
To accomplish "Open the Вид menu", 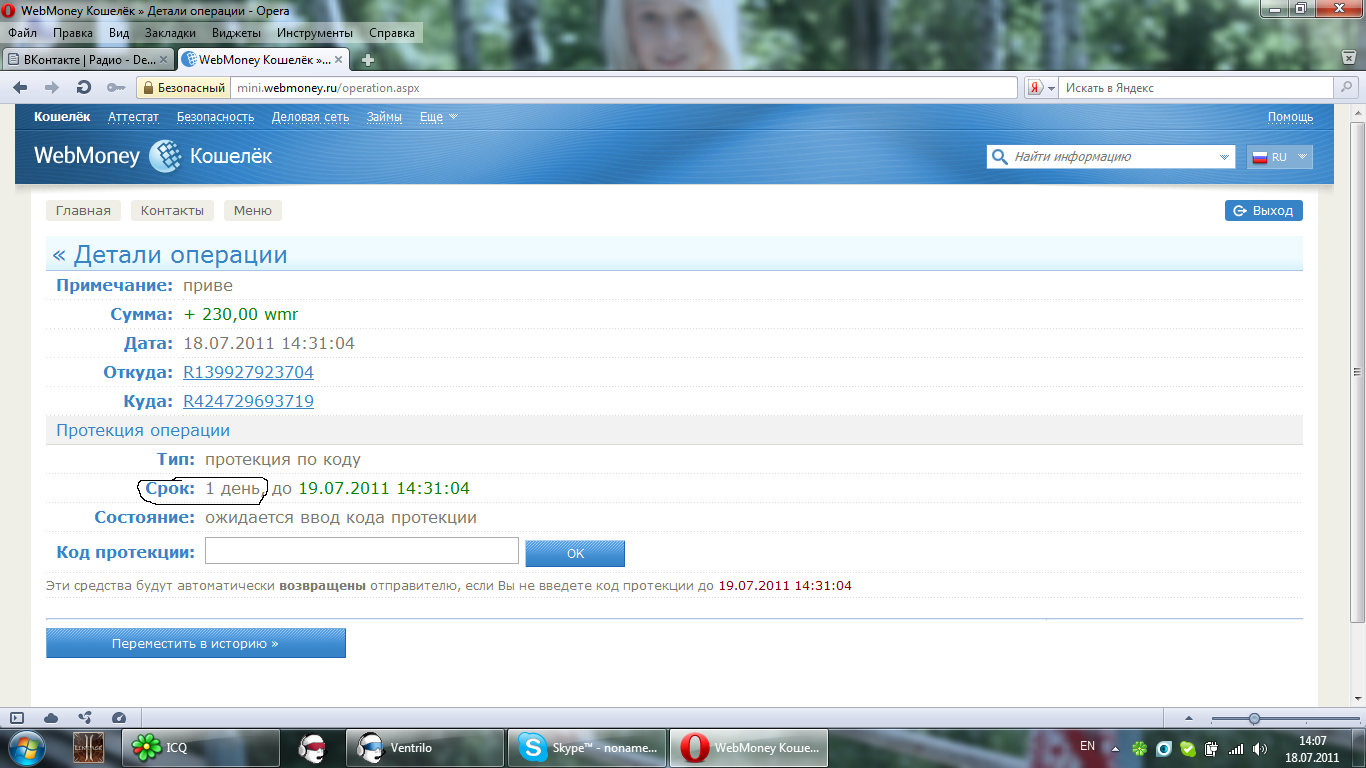I will [119, 33].
